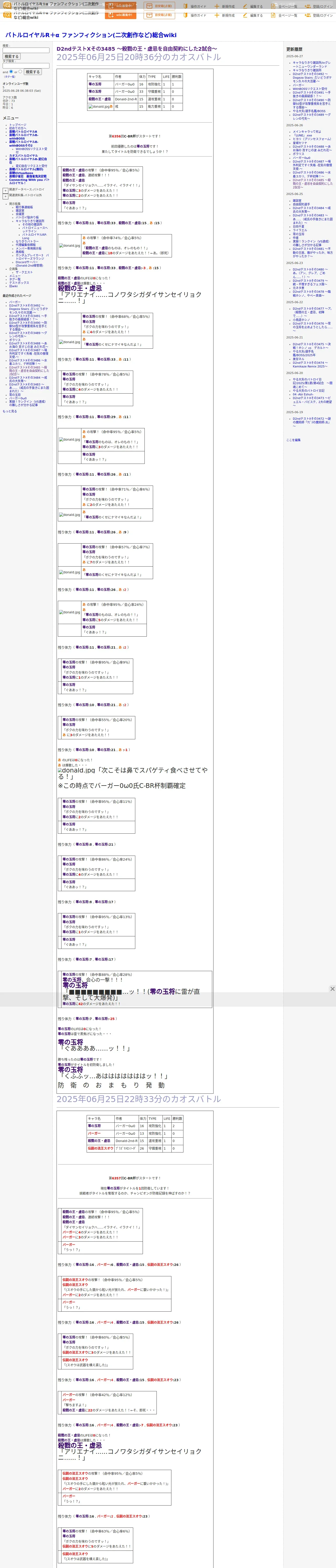This screenshot has width=336, height=1568.
Task: Open ザ・クエスト link under 企画集
Action: tap(24, 272)
